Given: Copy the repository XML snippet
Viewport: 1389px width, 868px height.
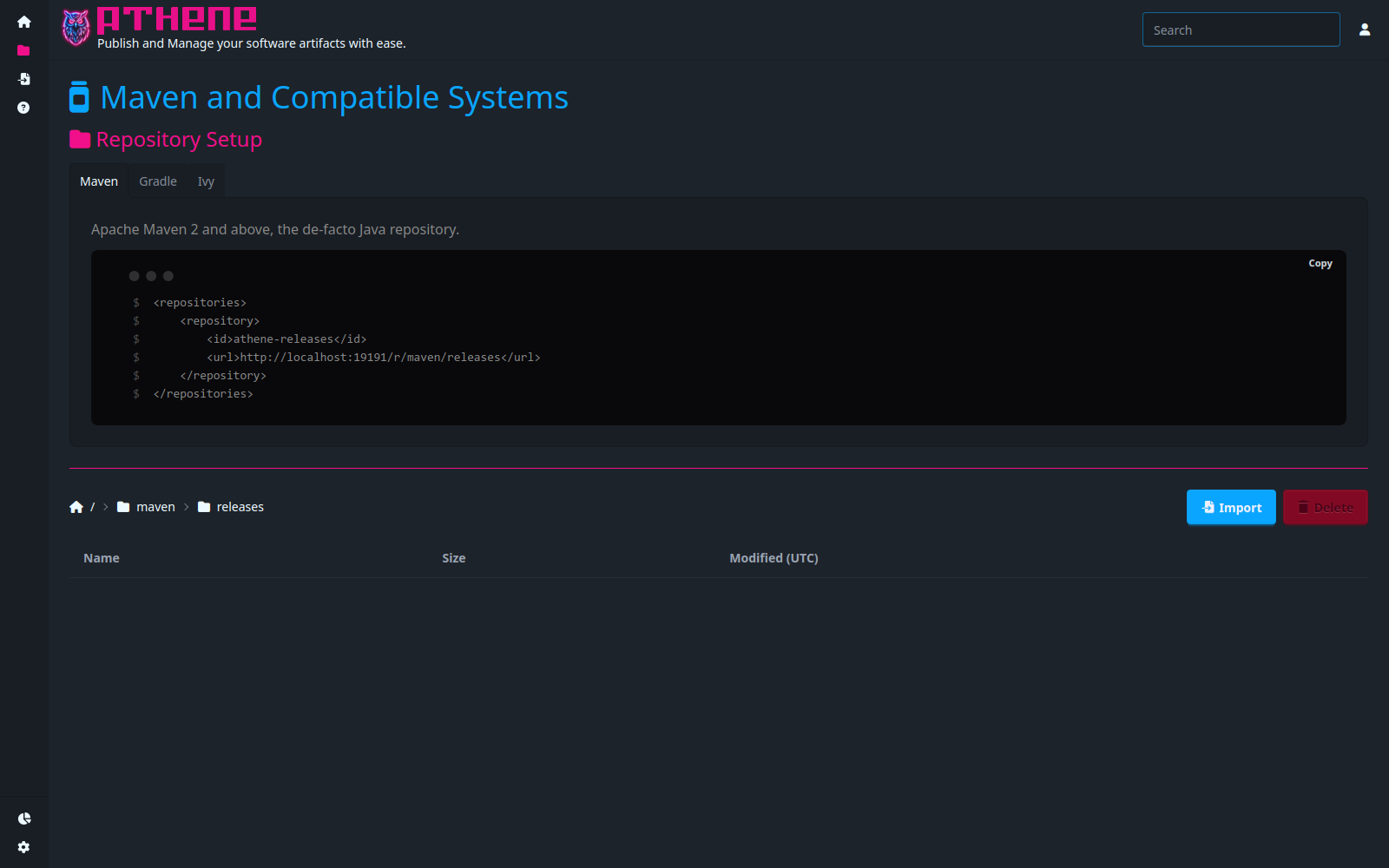Looking at the screenshot, I should tap(1320, 264).
